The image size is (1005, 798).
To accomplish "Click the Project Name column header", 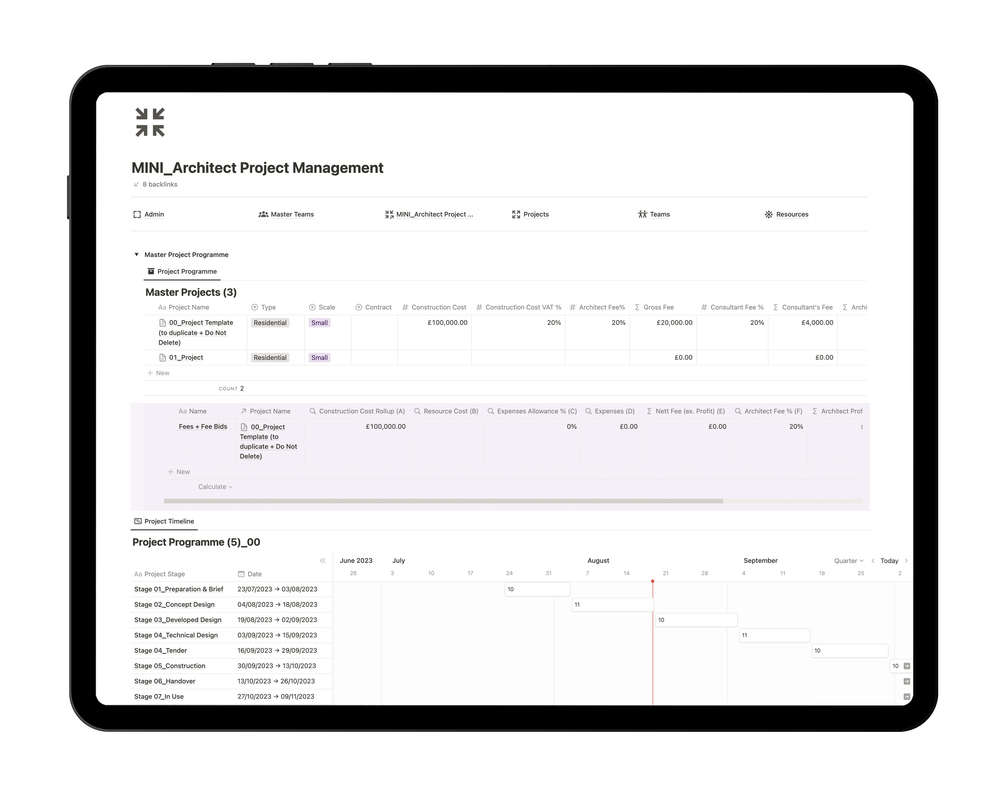I will [184, 308].
